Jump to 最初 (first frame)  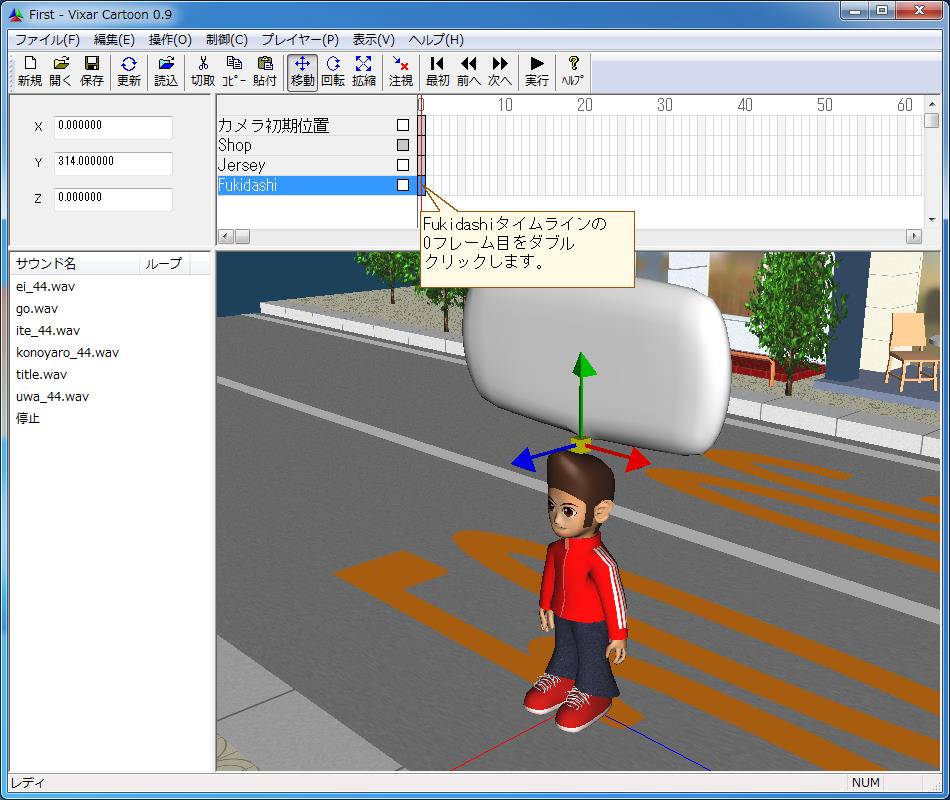(437, 71)
